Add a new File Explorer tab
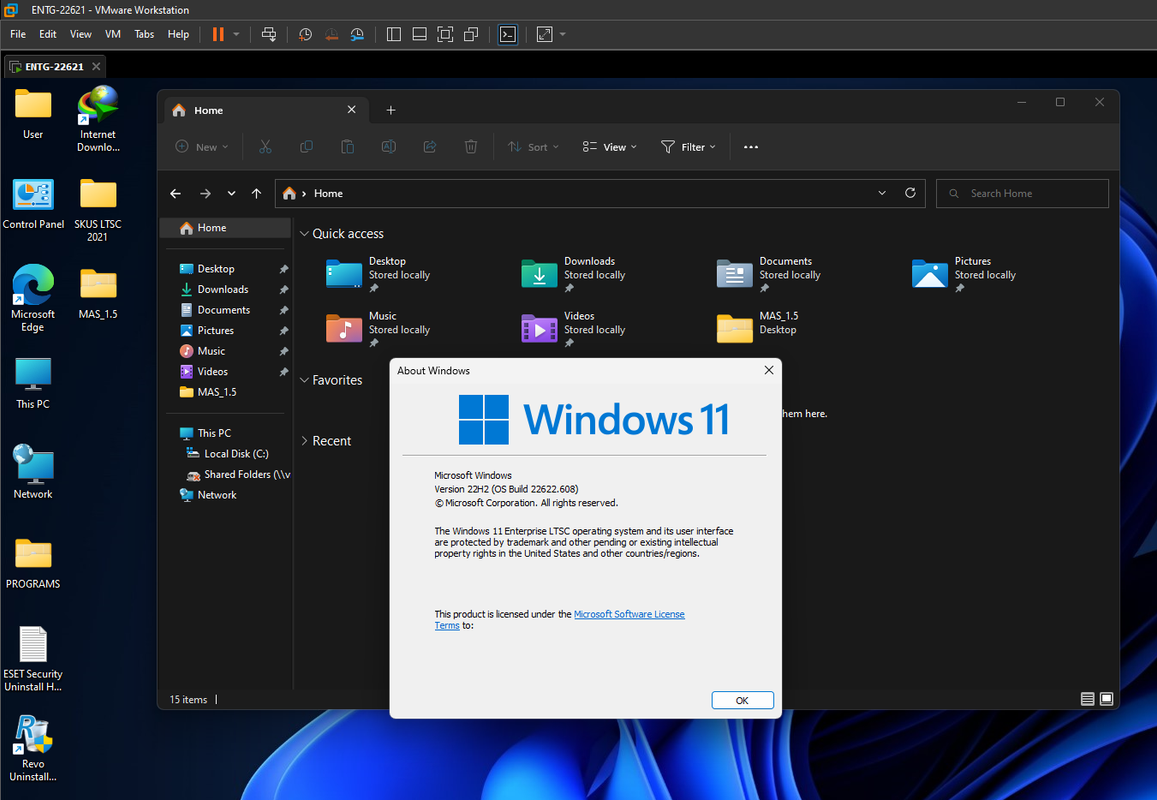This screenshot has width=1157, height=800. click(x=391, y=110)
